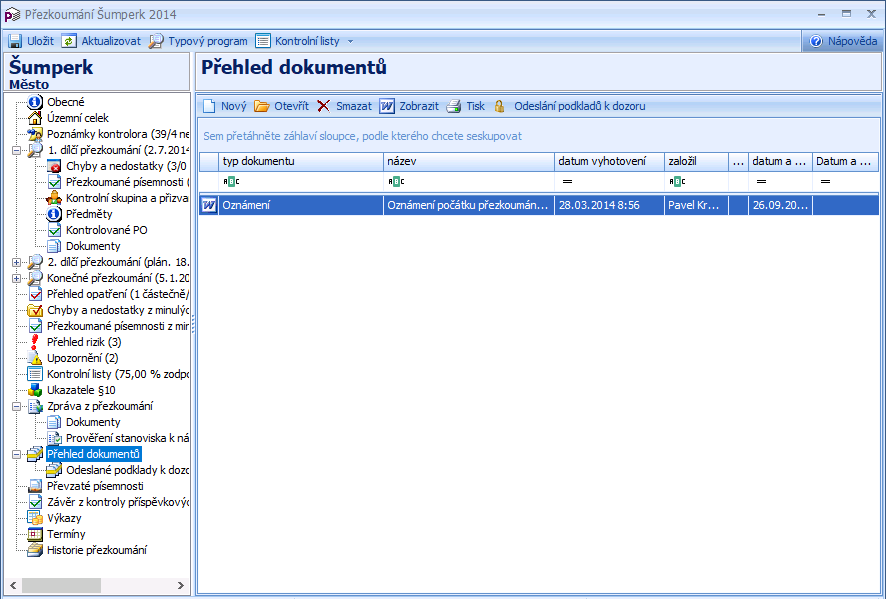Screen dimensions: 886x599
Task: Click the Aktualizovat button label
Action: click(111, 41)
